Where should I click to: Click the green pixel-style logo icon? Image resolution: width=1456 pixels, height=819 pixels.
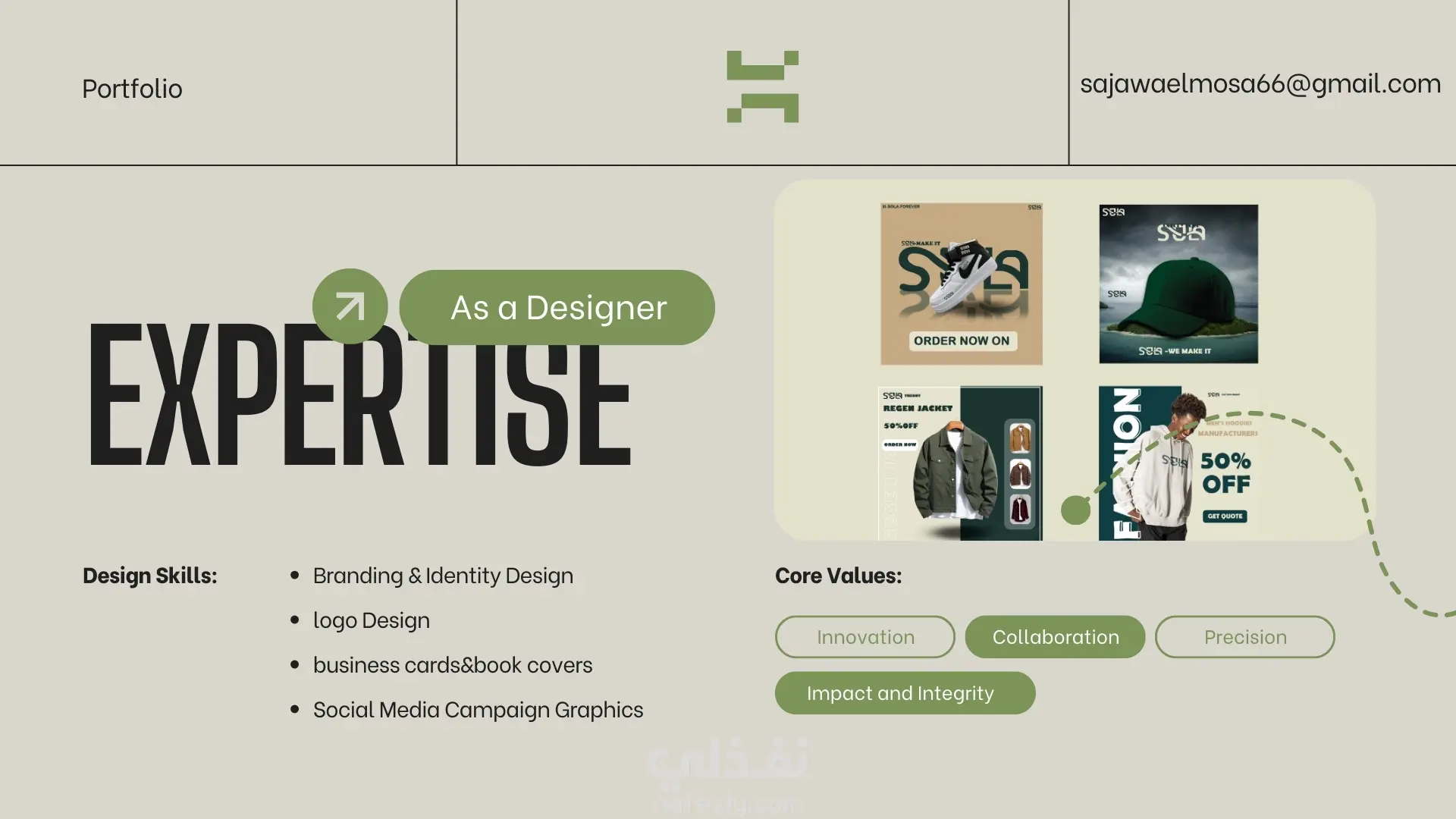tap(762, 86)
